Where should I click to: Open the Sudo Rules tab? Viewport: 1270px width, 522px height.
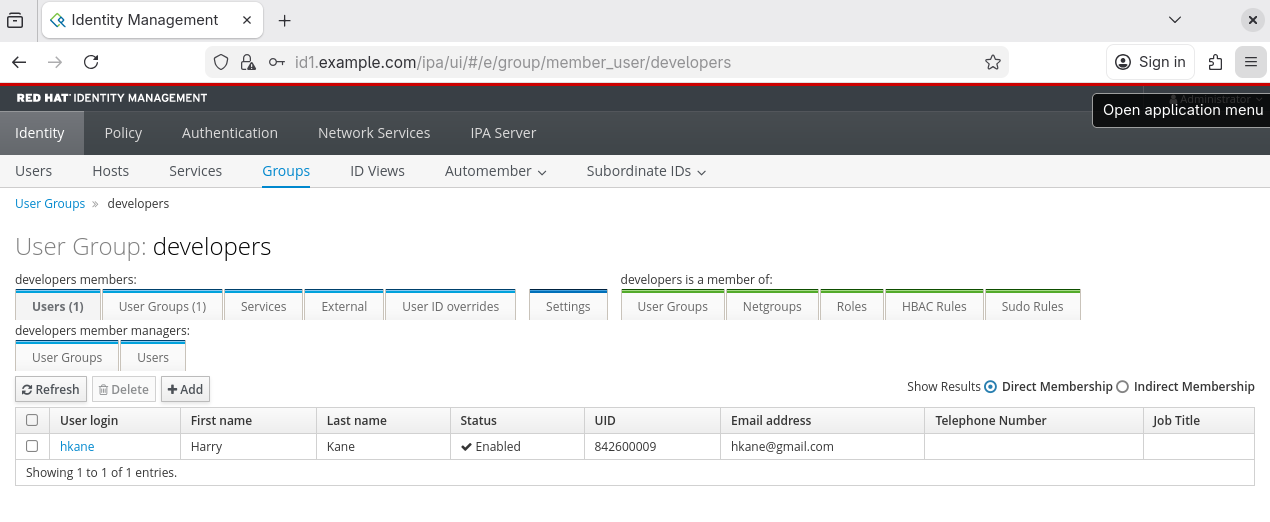click(1033, 306)
